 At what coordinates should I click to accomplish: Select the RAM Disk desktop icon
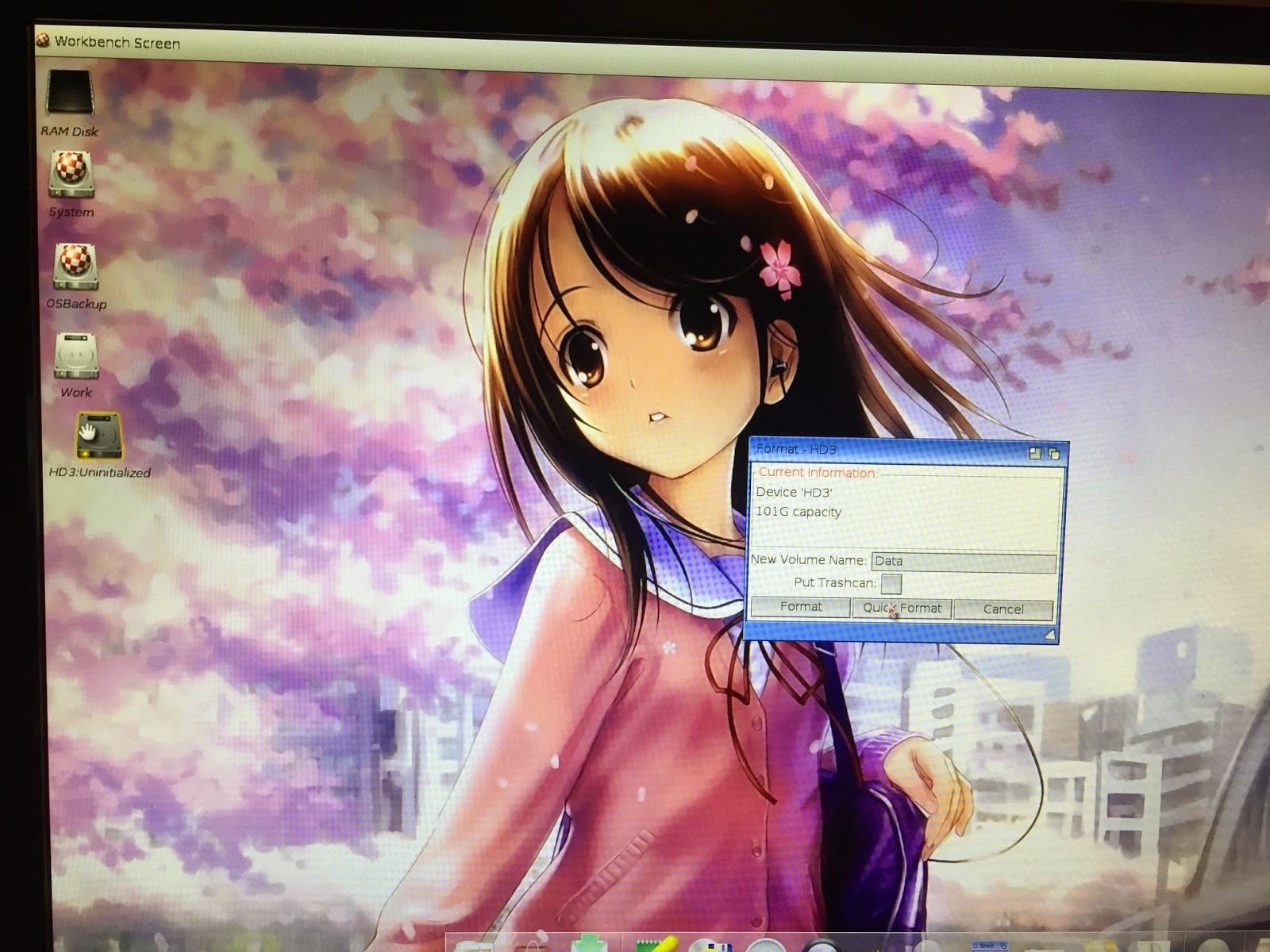click(x=70, y=93)
